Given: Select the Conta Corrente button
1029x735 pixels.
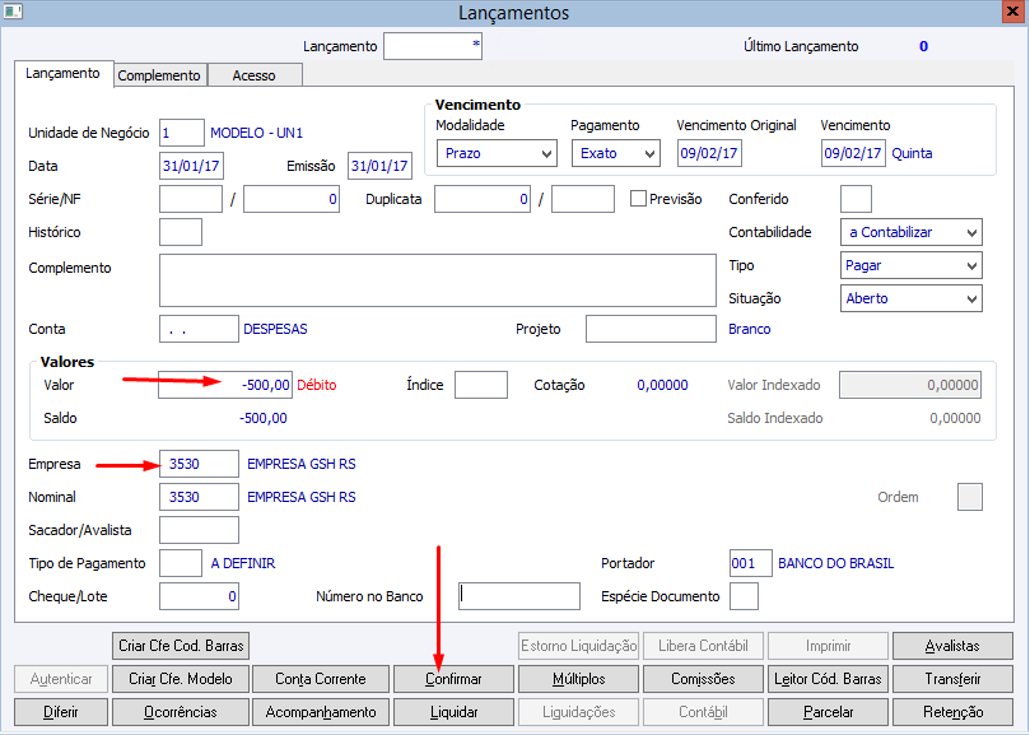Looking at the screenshot, I should pos(320,679).
